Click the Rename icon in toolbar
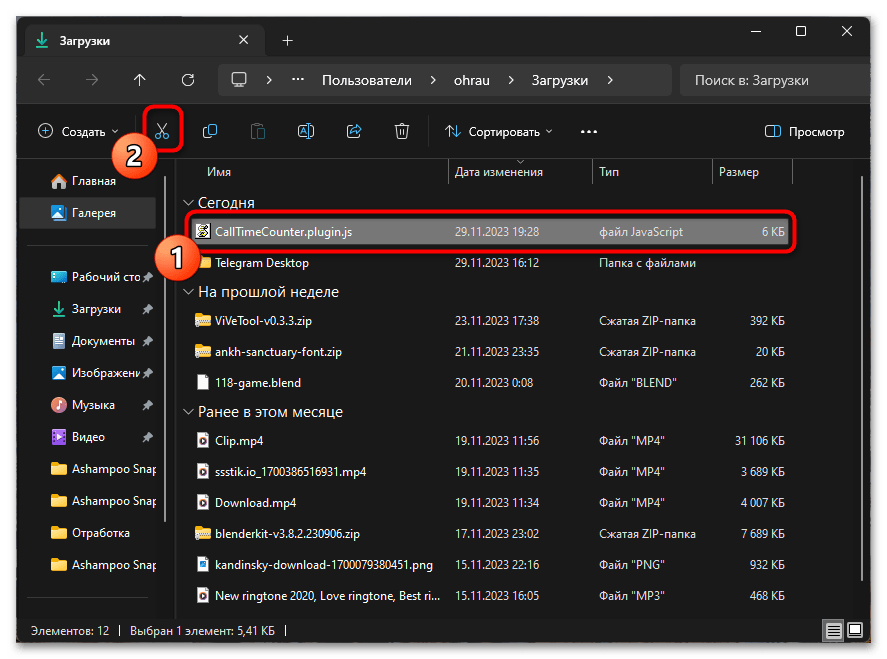Screen dimensions: 887x659 tap(306, 131)
